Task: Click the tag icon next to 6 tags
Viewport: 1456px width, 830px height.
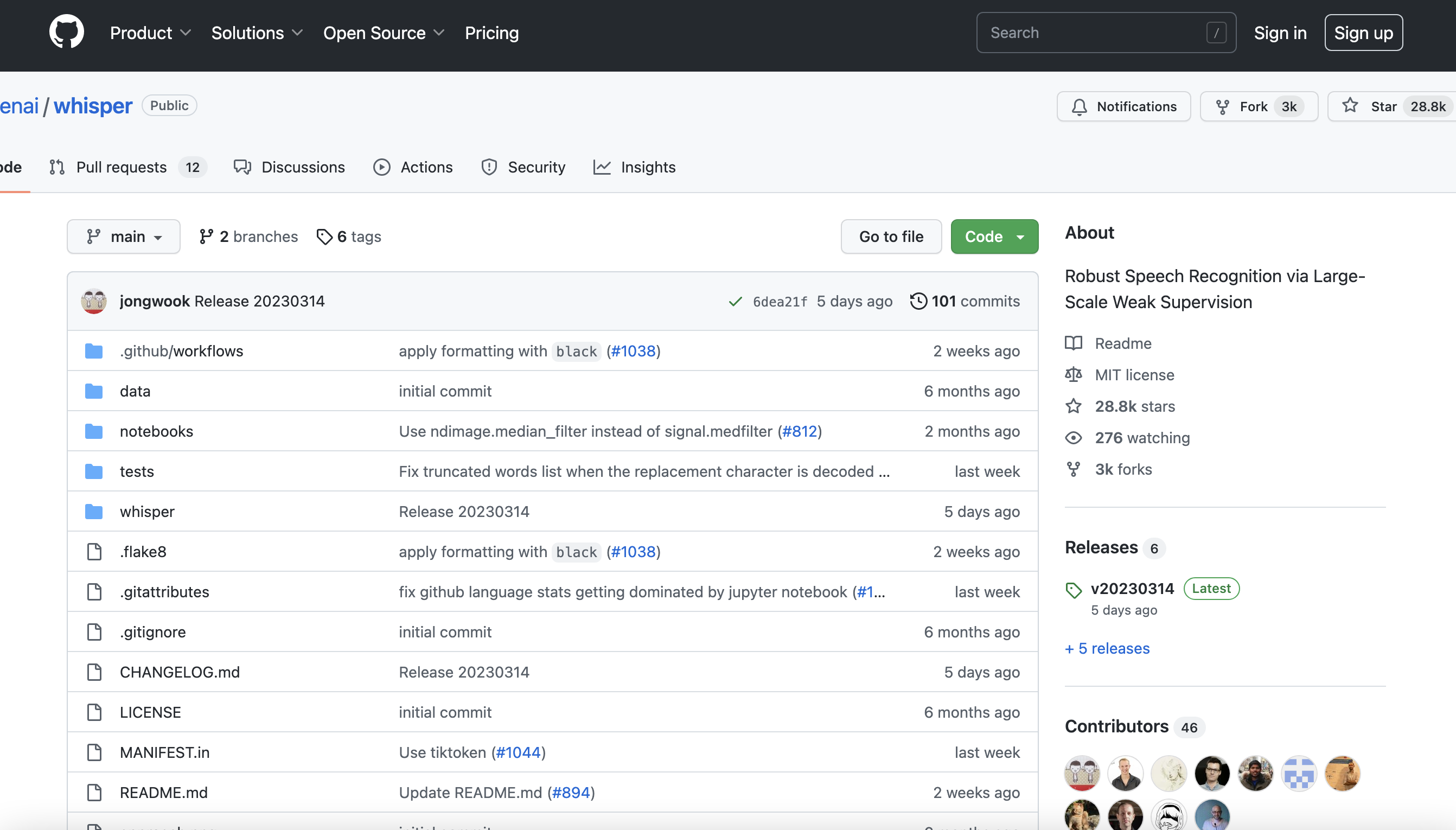Action: (x=325, y=237)
